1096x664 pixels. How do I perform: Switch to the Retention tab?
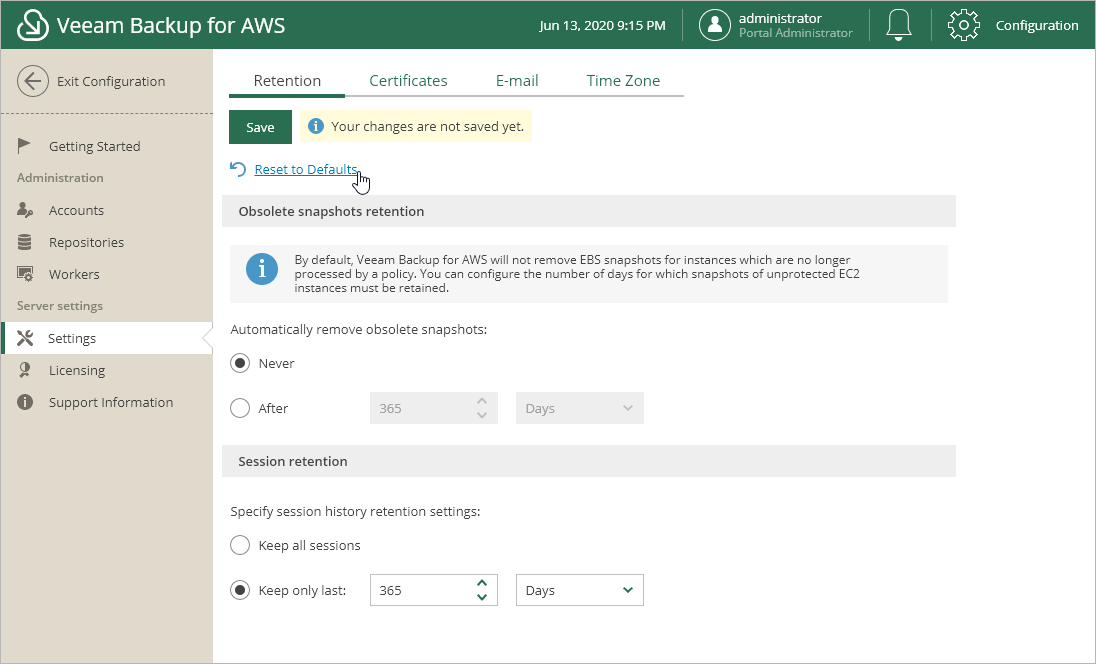click(x=287, y=80)
